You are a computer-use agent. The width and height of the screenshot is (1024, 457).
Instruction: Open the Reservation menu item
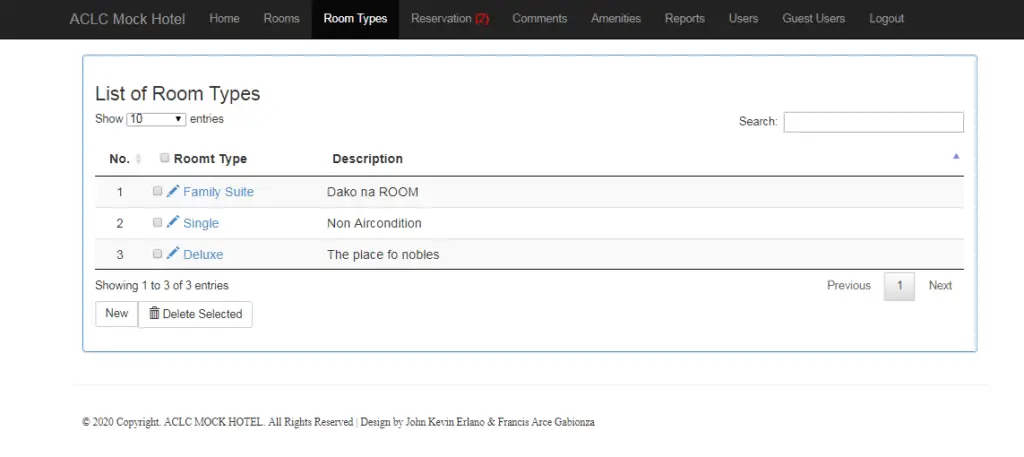449,19
